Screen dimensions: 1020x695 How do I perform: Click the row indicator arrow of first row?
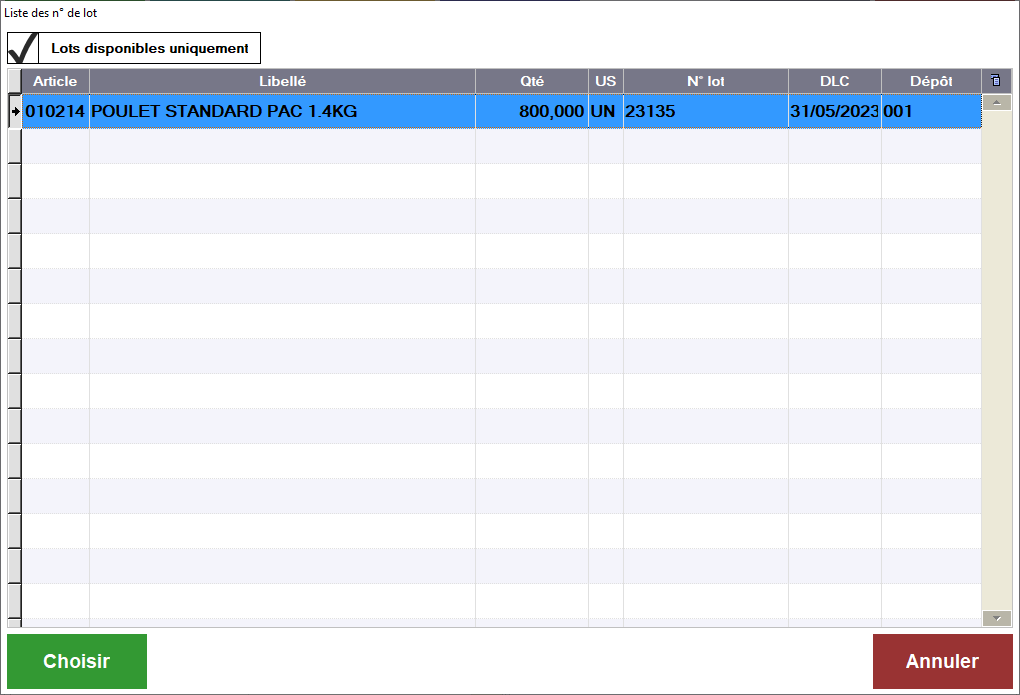pyautogui.click(x=15, y=112)
